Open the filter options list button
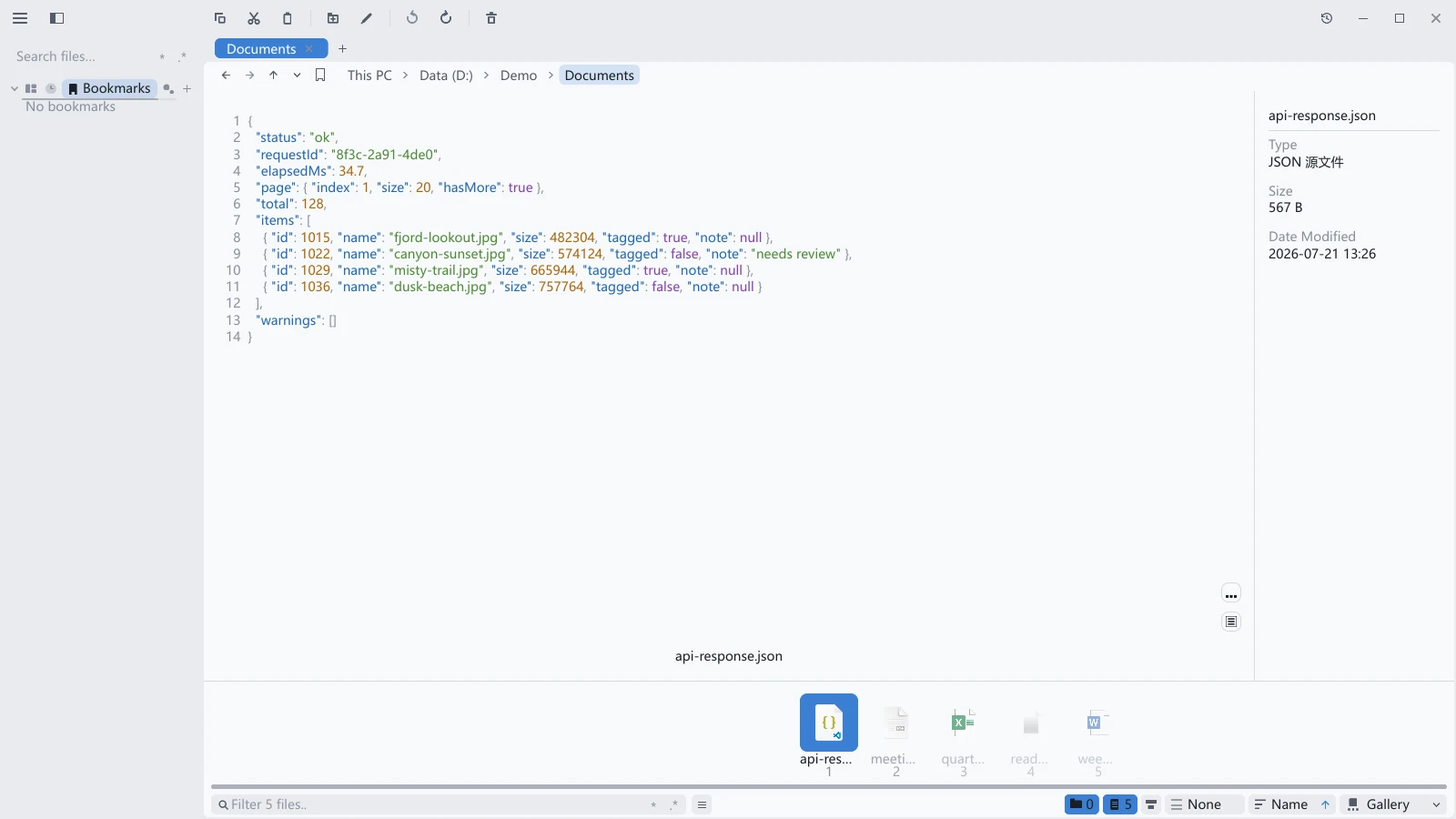 coord(702,804)
